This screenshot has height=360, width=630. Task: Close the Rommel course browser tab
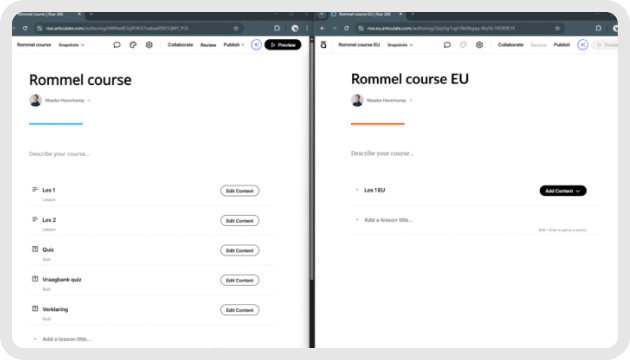[79, 14]
